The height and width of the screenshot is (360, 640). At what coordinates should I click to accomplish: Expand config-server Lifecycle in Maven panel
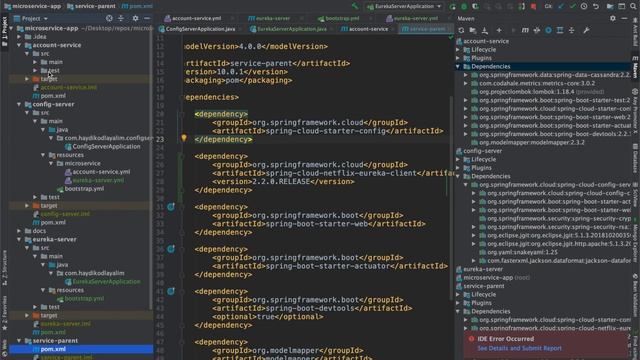click(x=458, y=160)
